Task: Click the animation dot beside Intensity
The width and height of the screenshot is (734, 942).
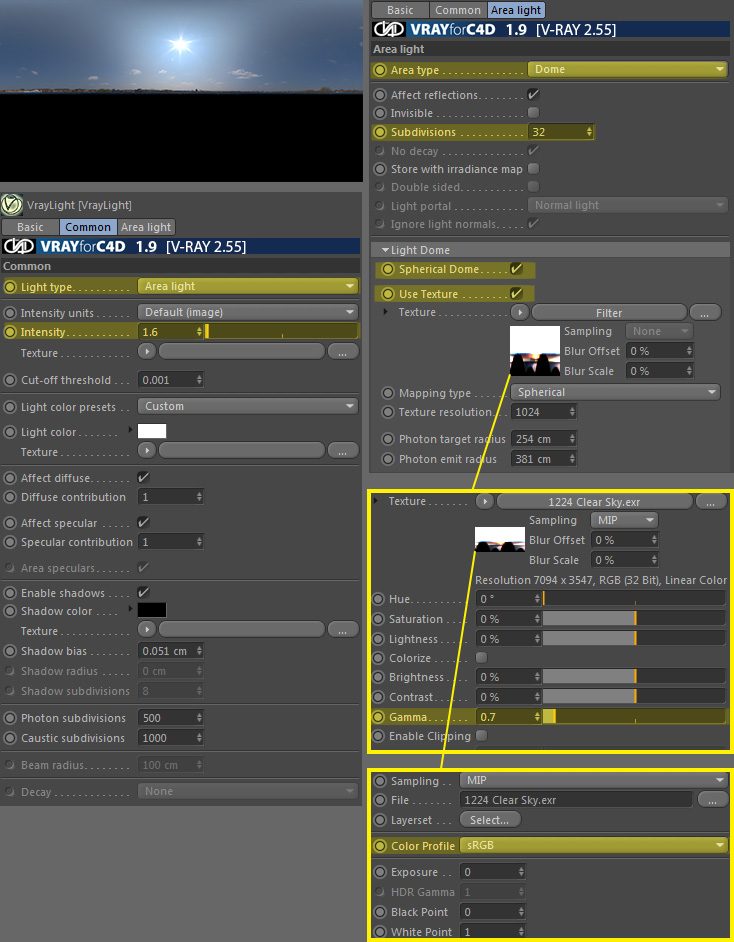Action: pyautogui.click(x=11, y=332)
